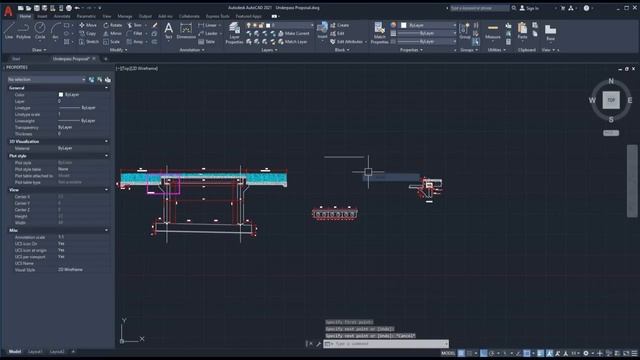Click the Match Properties tool

(379, 33)
